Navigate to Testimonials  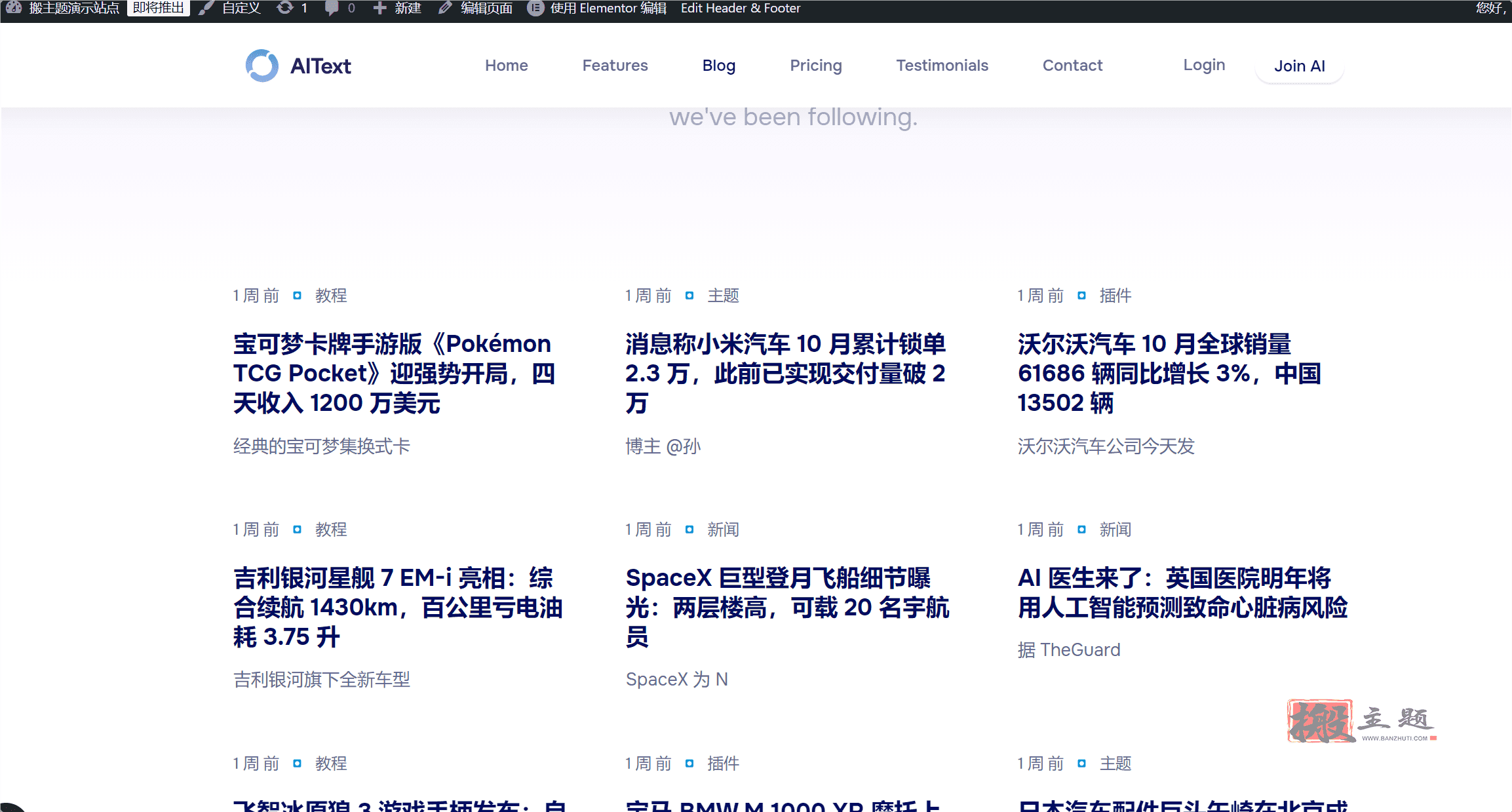point(942,66)
